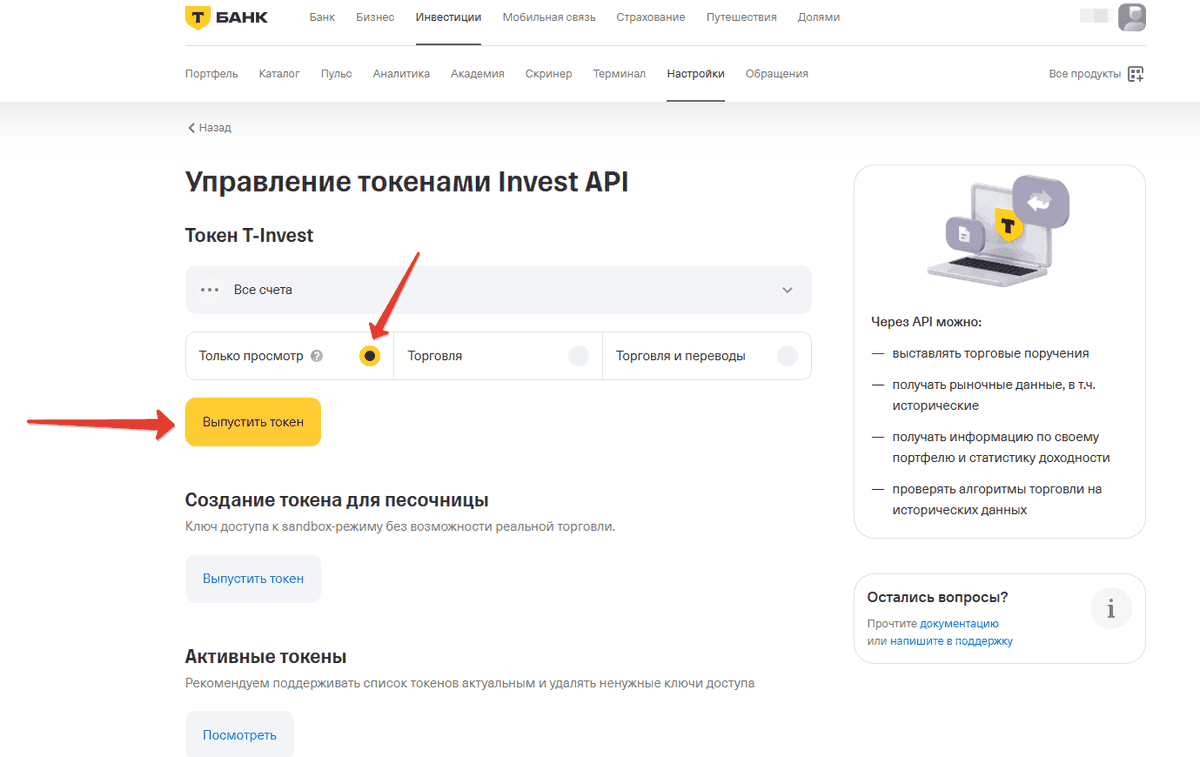Open the Мобильная связь top menu
Viewport: 1200px width, 757px height.
coord(549,17)
